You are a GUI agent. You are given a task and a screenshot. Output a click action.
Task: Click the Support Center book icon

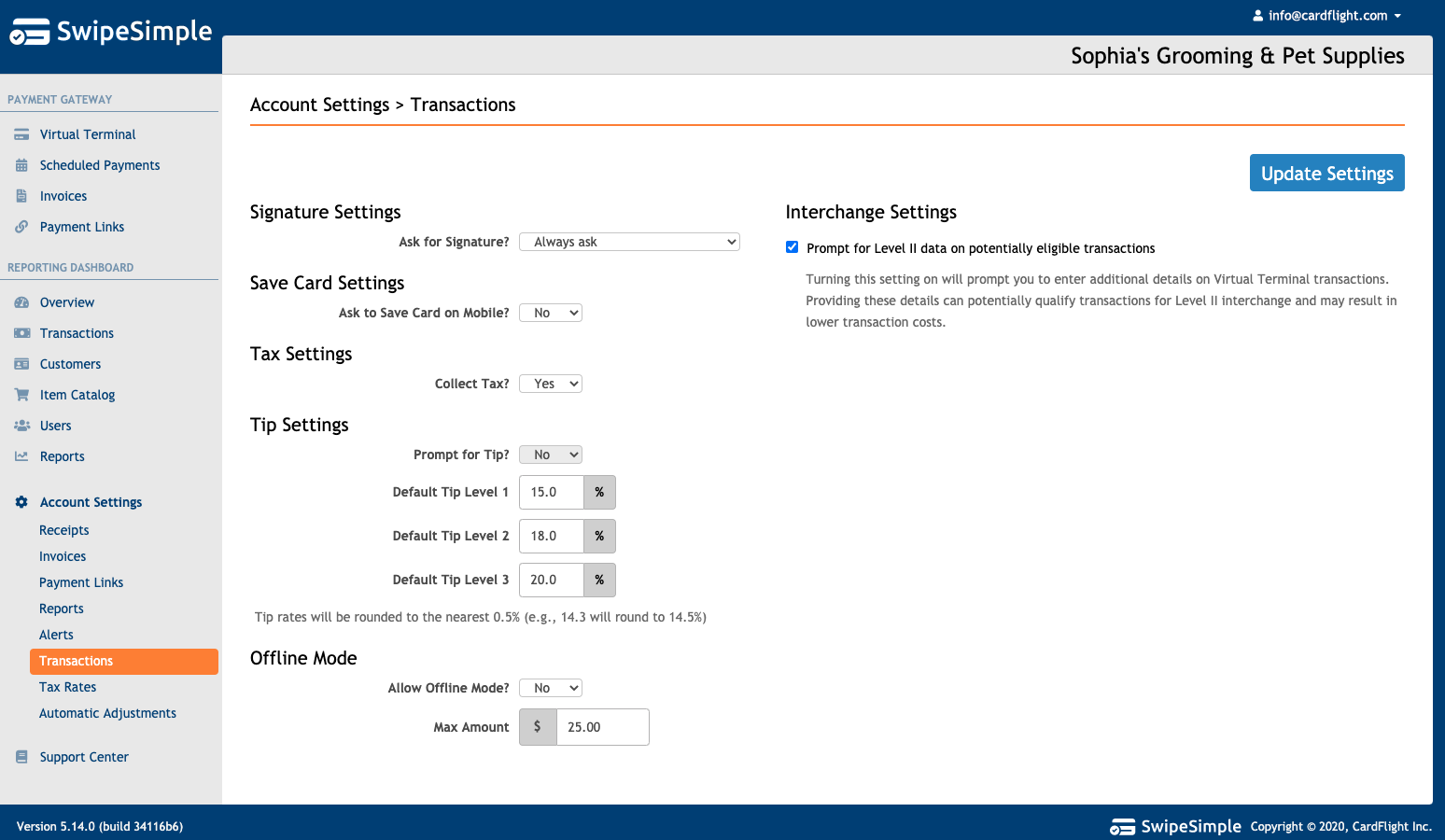tap(21, 757)
